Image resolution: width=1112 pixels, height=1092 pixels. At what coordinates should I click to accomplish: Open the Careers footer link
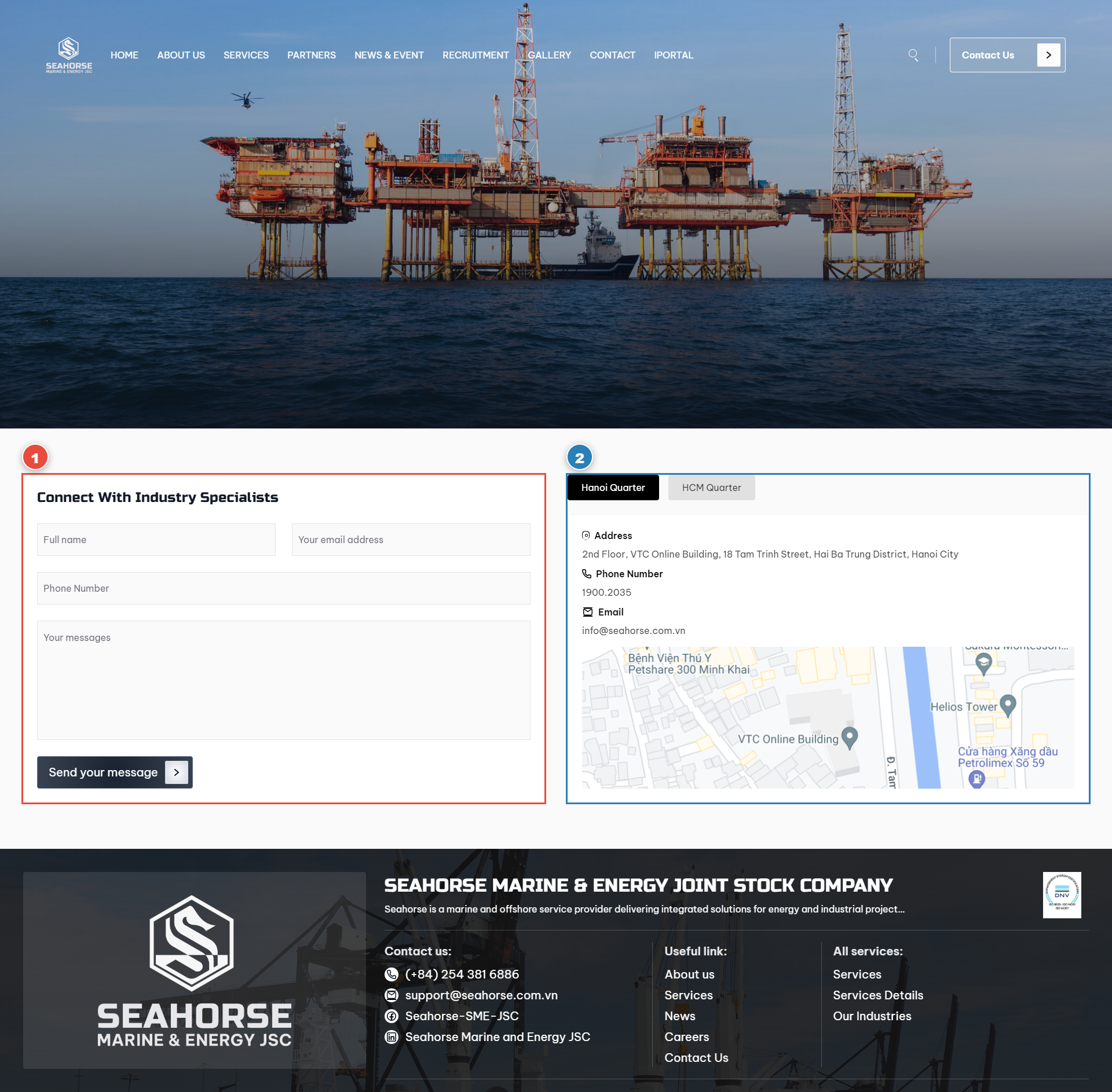(687, 1037)
